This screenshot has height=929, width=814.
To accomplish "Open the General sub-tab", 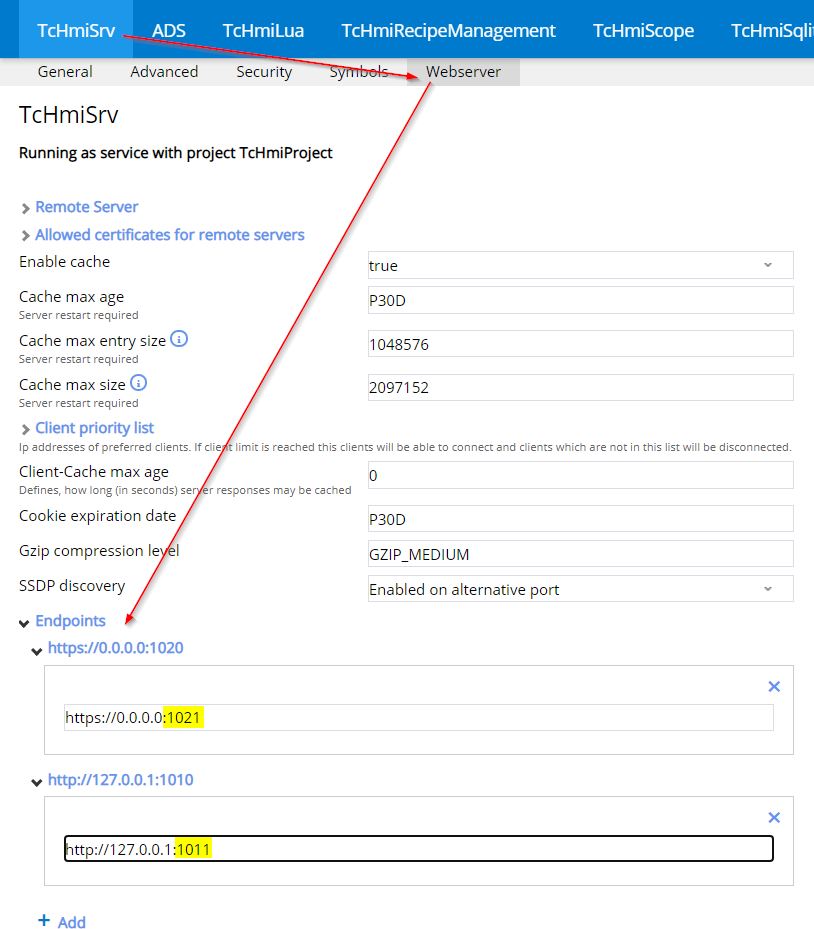I will tap(65, 72).
